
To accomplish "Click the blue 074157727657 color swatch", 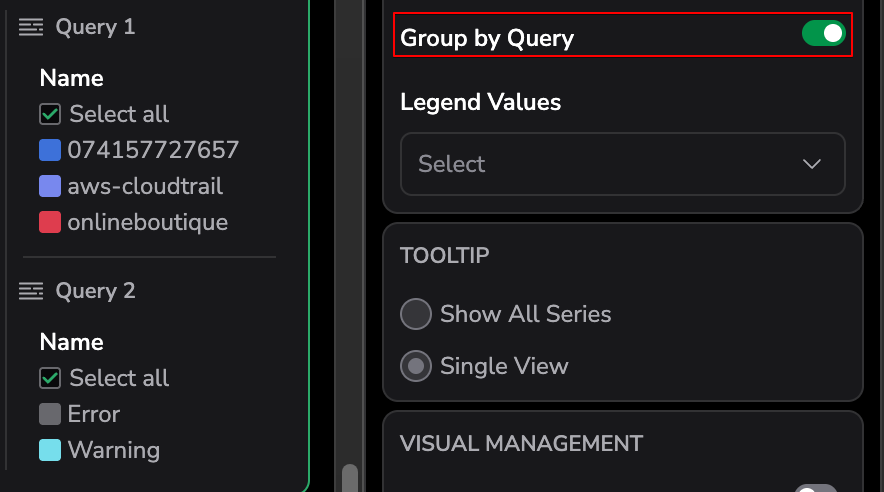I will pos(50,150).
